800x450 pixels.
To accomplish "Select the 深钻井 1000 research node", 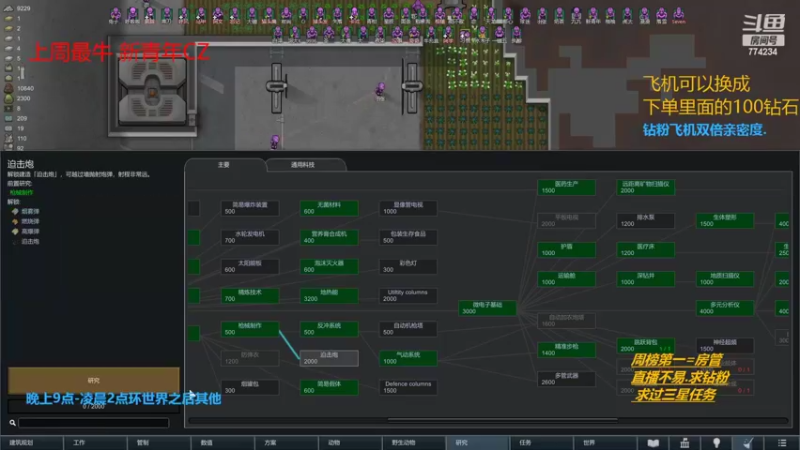I will coord(645,279).
